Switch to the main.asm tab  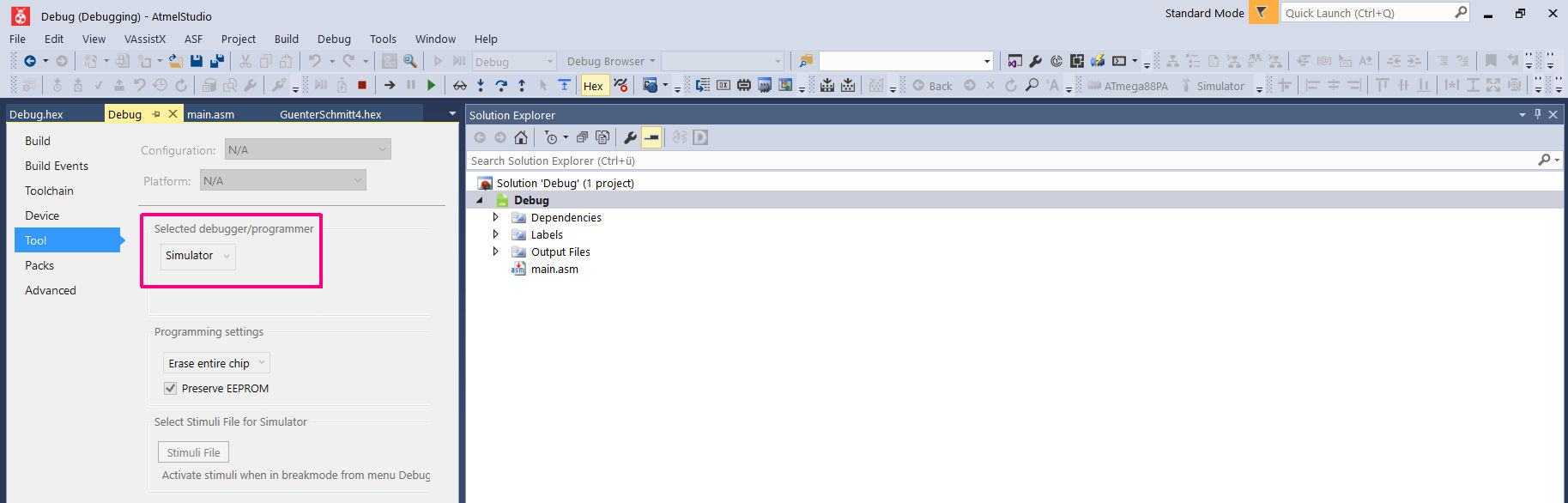[210, 114]
